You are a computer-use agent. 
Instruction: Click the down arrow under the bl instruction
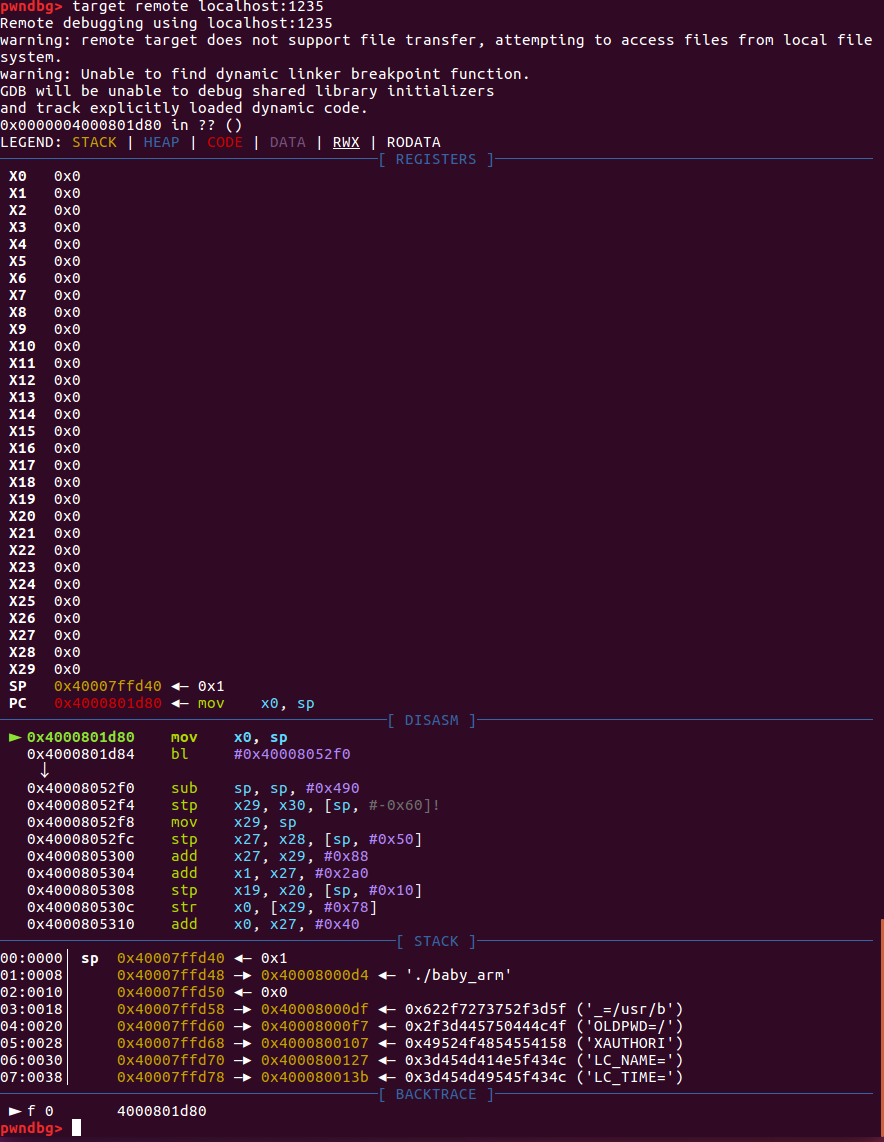[x=44, y=770]
